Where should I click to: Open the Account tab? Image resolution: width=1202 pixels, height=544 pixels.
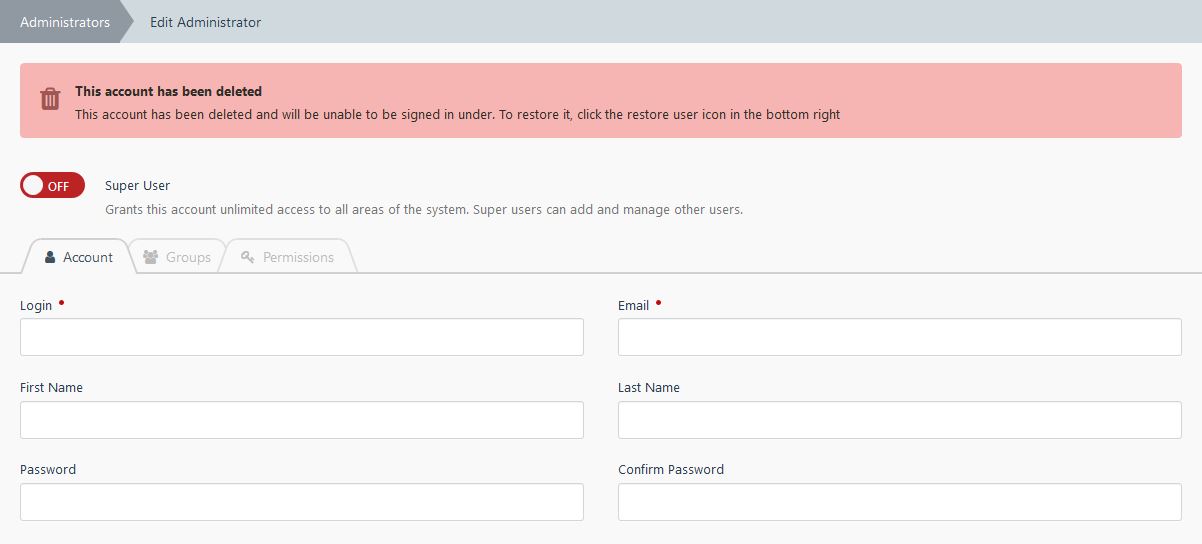click(78, 257)
